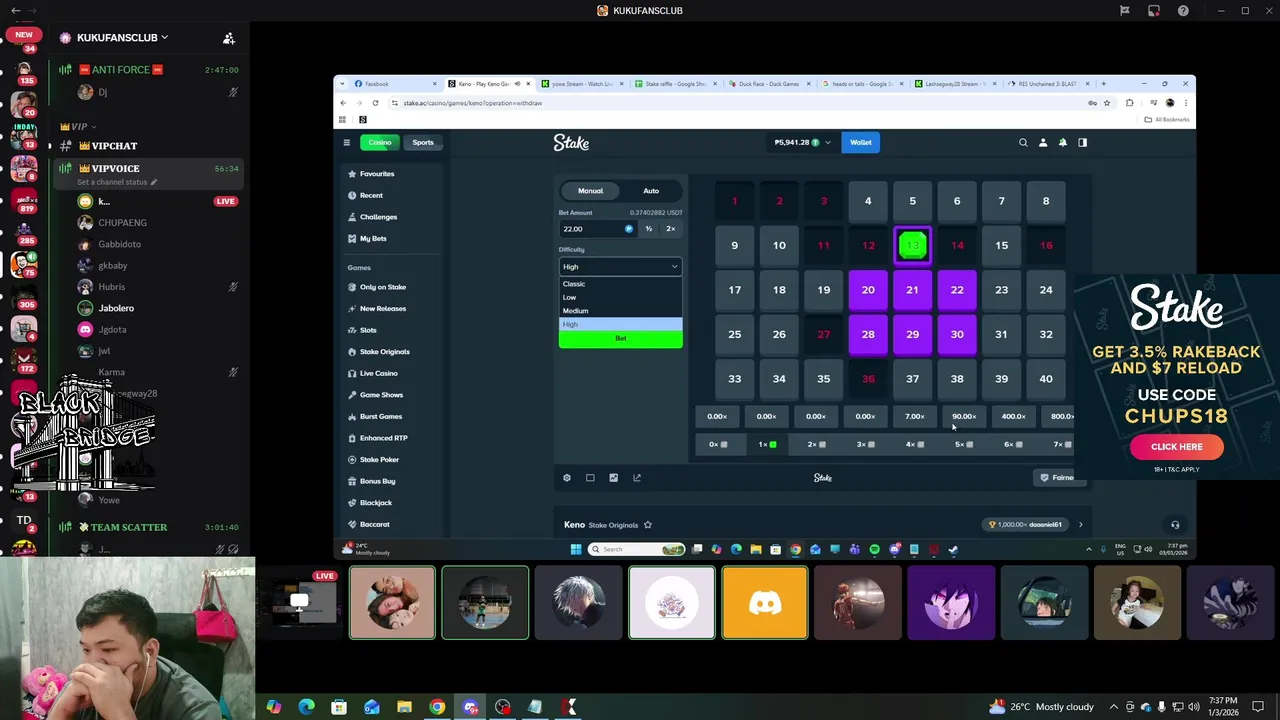1280x720 pixels.
Task: Expand the 1,000.00x daaaniel61 winners arrow
Action: coord(1080,524)
